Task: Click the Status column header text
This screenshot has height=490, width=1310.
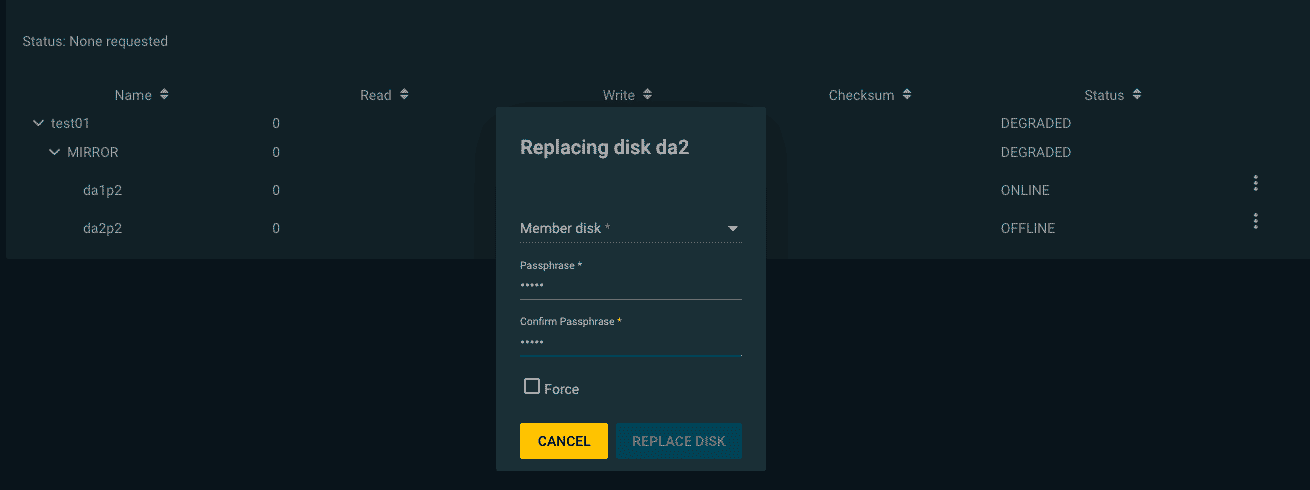Action: pos(1104,95)
